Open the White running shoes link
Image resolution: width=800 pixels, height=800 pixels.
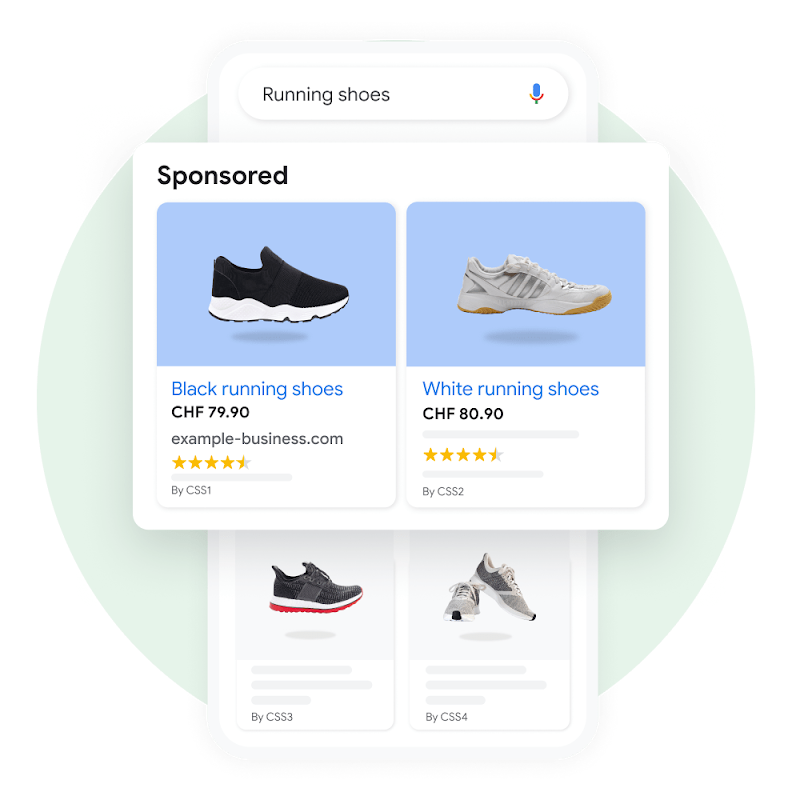510,389
